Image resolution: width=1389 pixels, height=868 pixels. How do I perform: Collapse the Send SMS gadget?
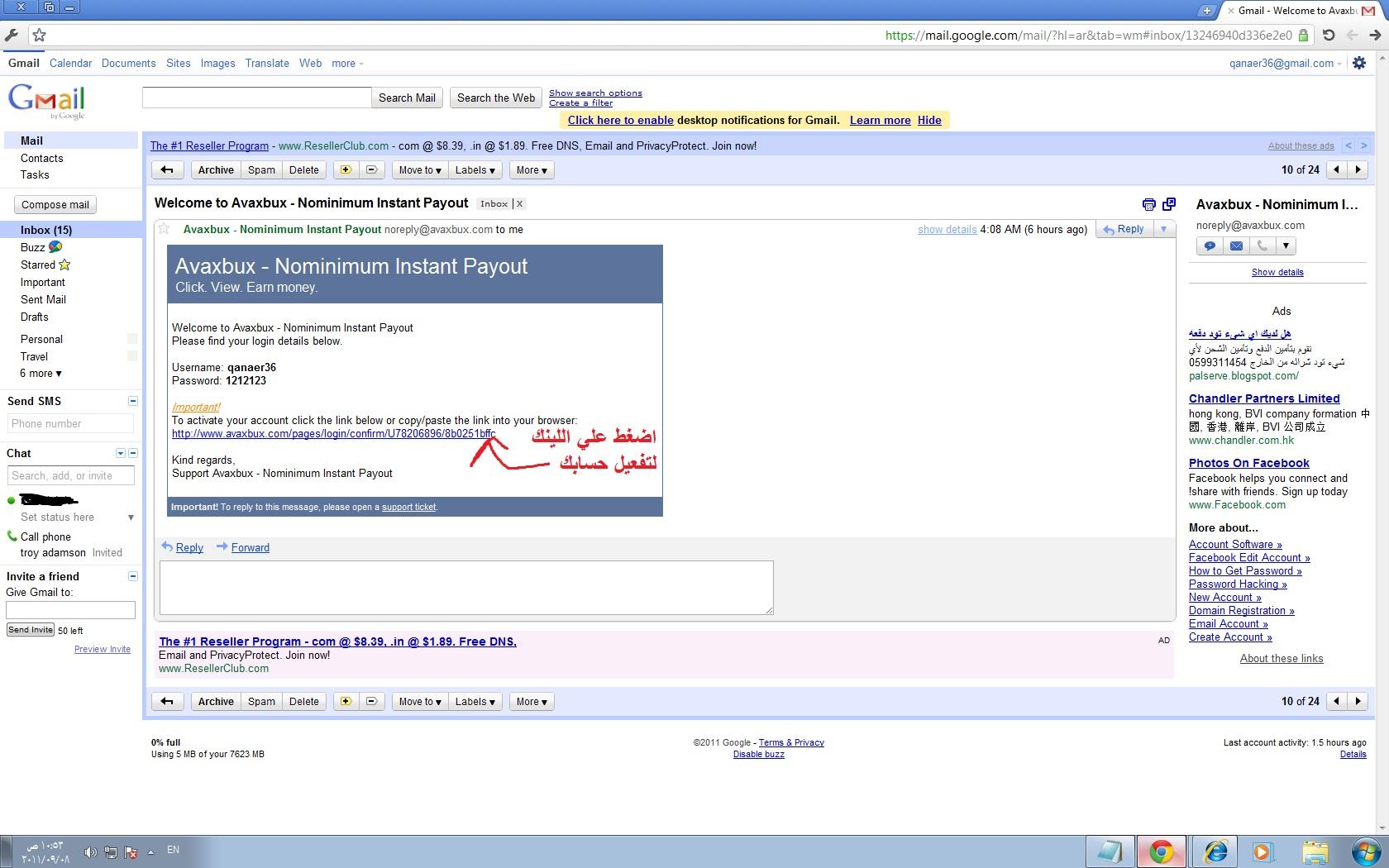(132, 401)
